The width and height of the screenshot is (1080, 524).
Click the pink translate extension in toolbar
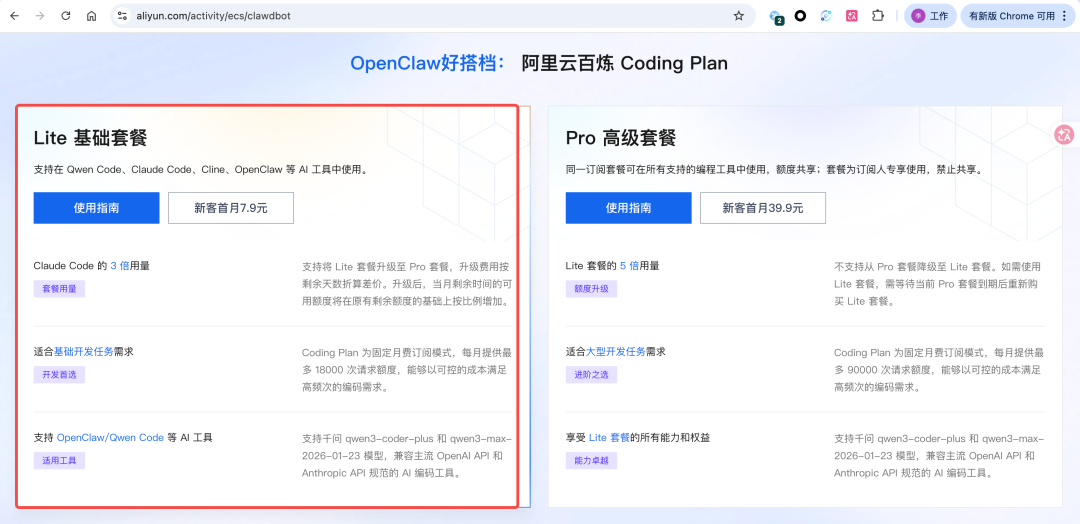tap(851, 16)
